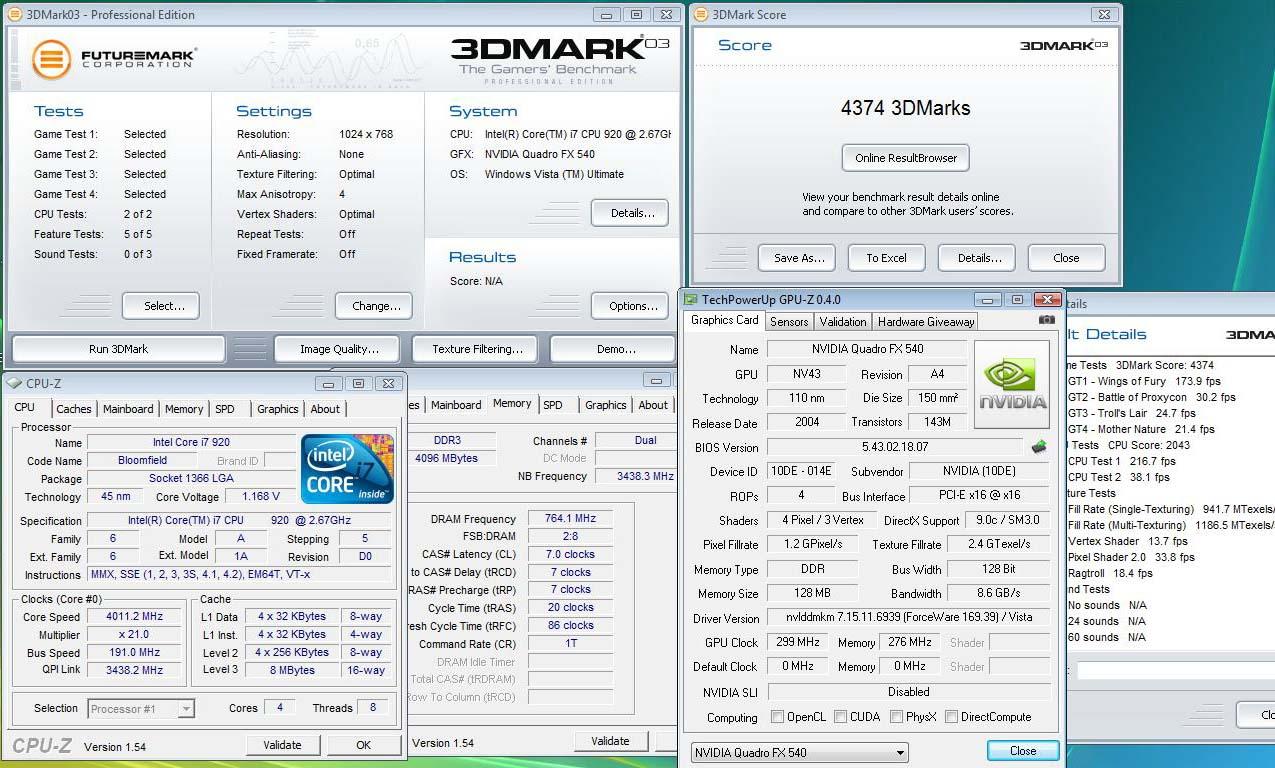1275x768 pixels.
Task: Switch to the Validation tab in GPU-Z
Action: [x=843, y=322]
